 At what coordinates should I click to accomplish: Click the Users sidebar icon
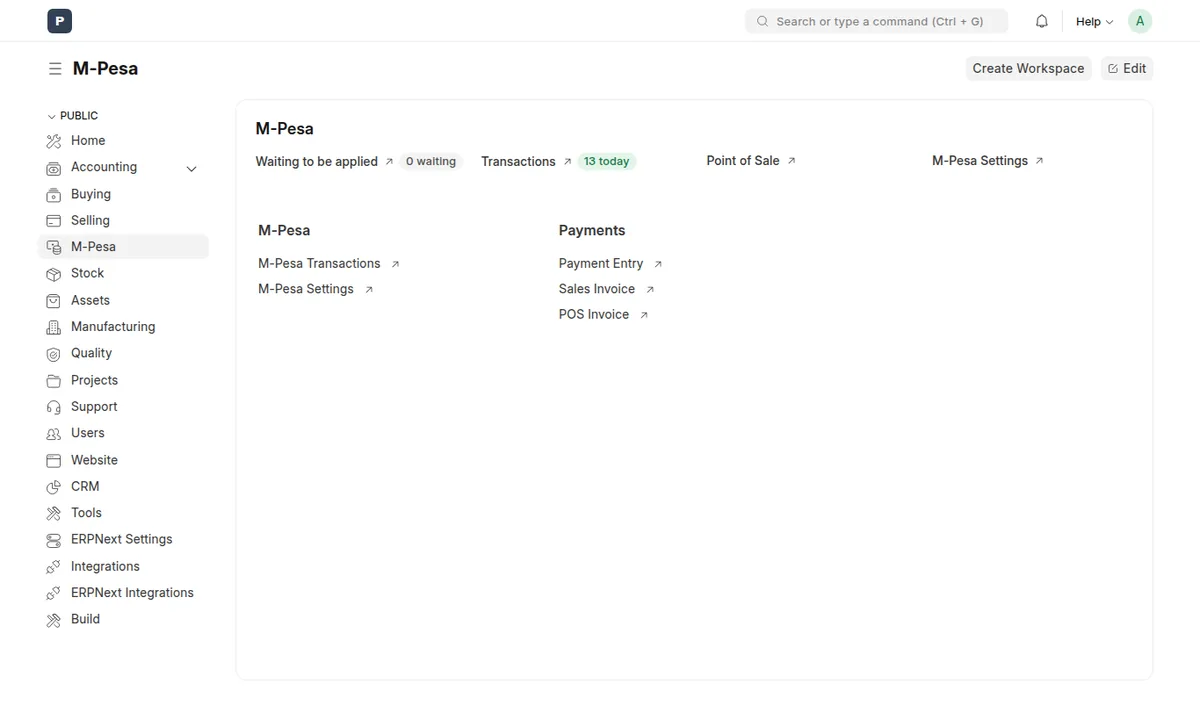[x=54, y=433]
